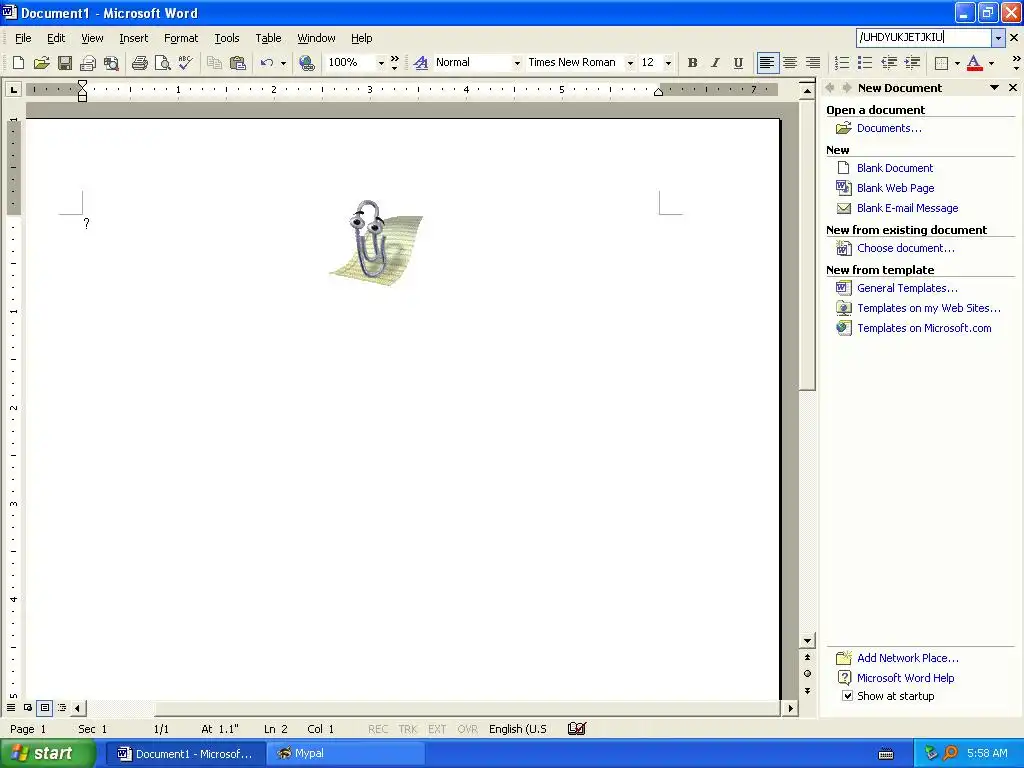Open the Times New Roman font dropdown
The height and width of the screenshot is (768, 1024).
coord(630,63)
